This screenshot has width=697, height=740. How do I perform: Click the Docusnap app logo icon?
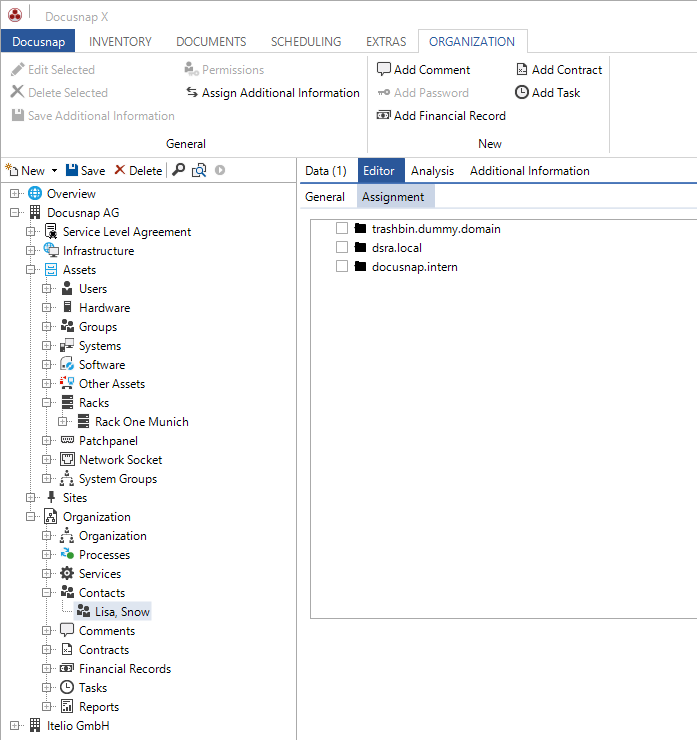coord(15,15)
